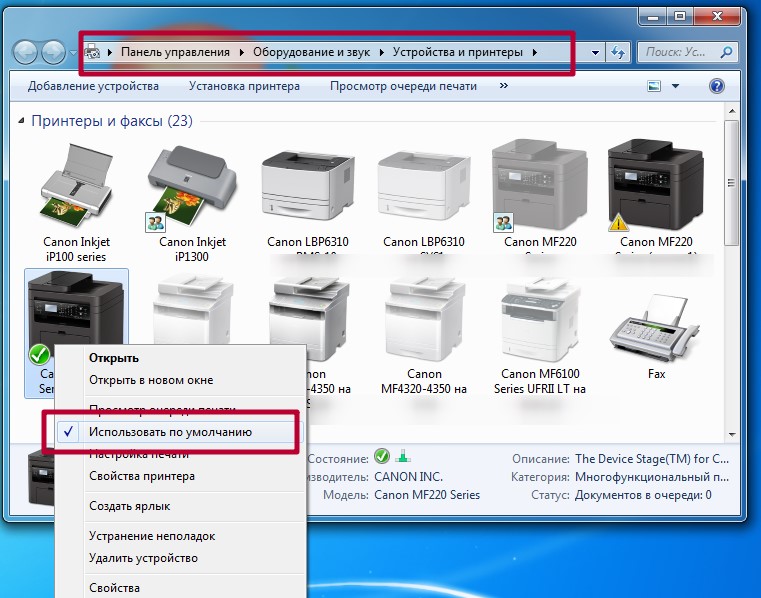Open the recent pages dropdown next to Forward
761x598 pixels.
(73, 52)
